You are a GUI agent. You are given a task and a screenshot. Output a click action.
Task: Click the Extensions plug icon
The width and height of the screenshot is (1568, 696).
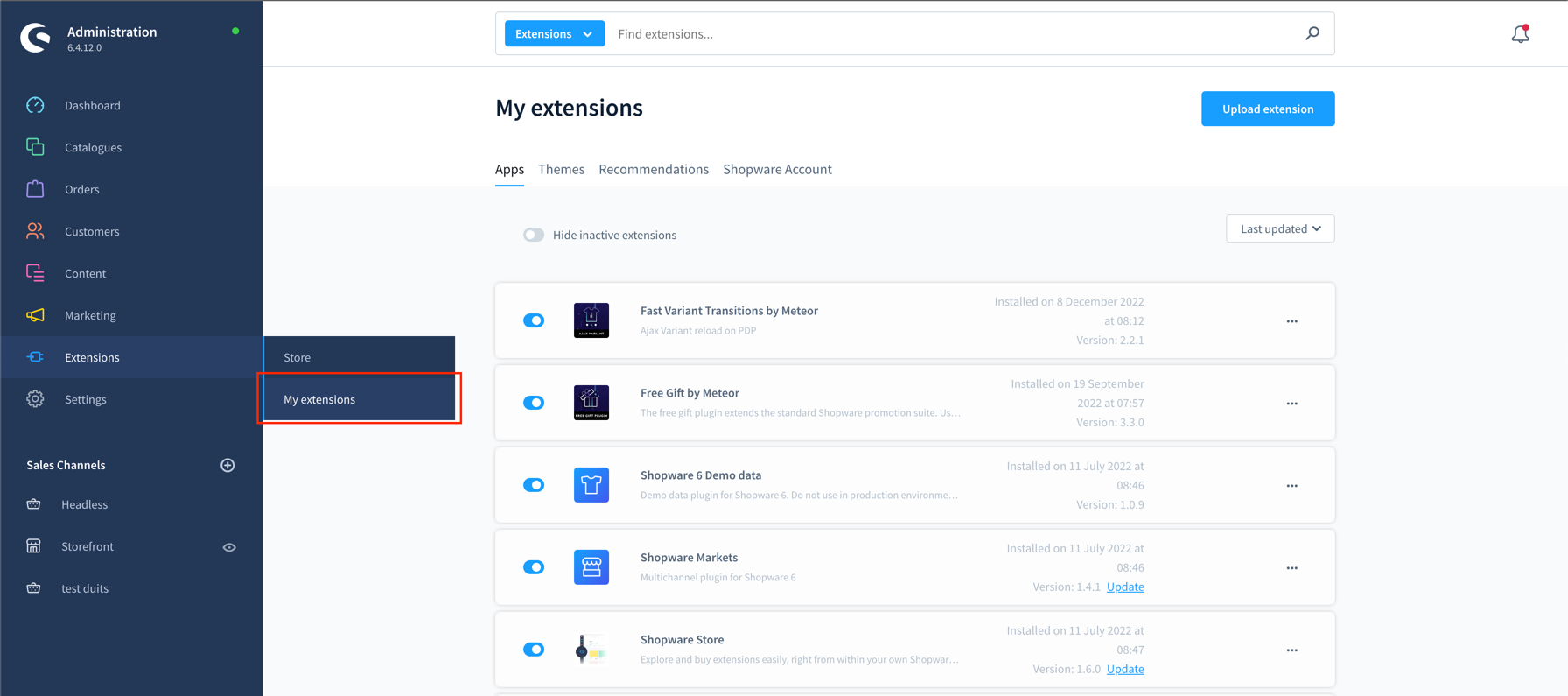(35, 357)
